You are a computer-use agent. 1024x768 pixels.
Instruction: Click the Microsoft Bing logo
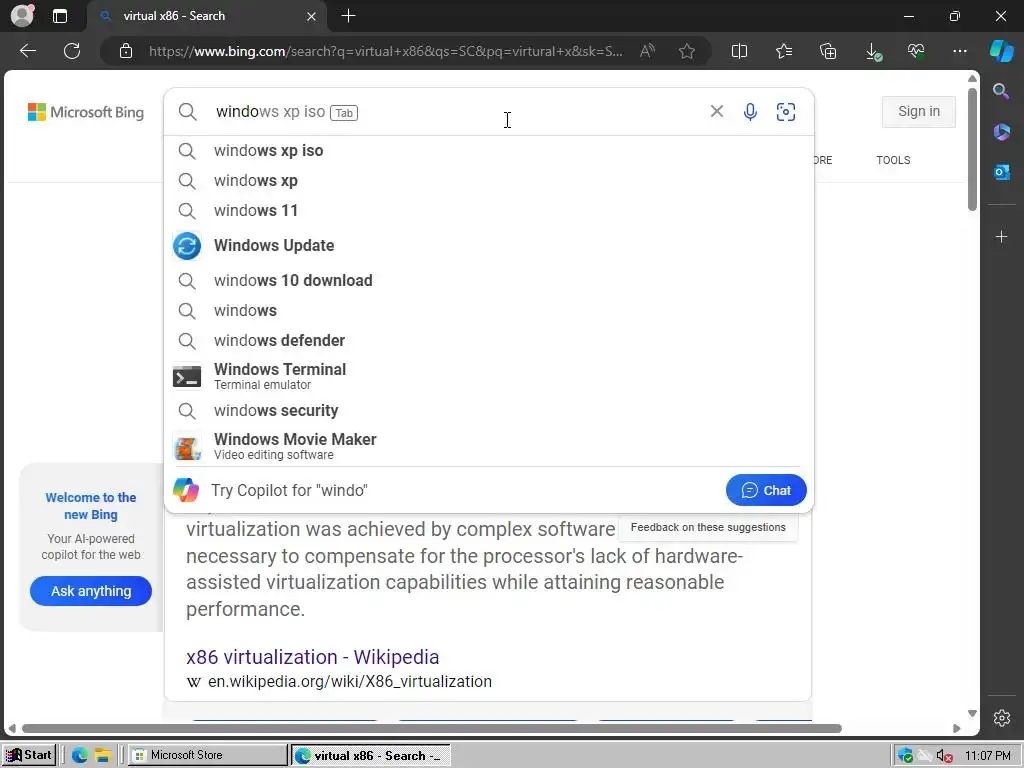[x=86, y=112]
